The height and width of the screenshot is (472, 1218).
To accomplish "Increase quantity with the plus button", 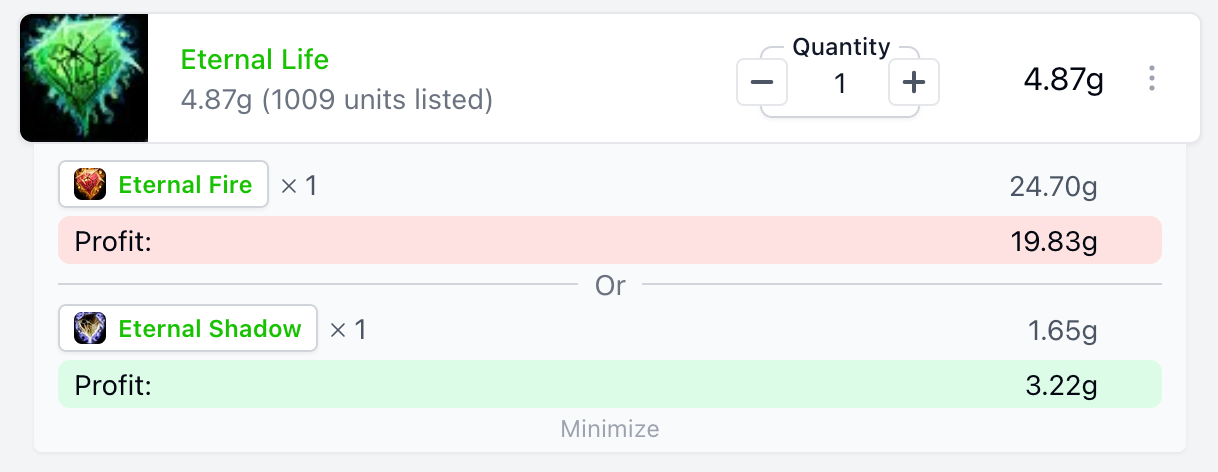I will click(x=913, y=82).
